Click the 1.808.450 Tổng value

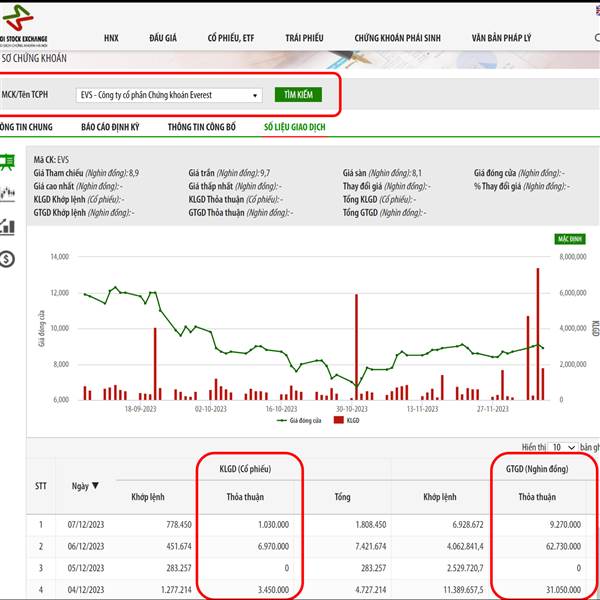[x=371, y=524]
